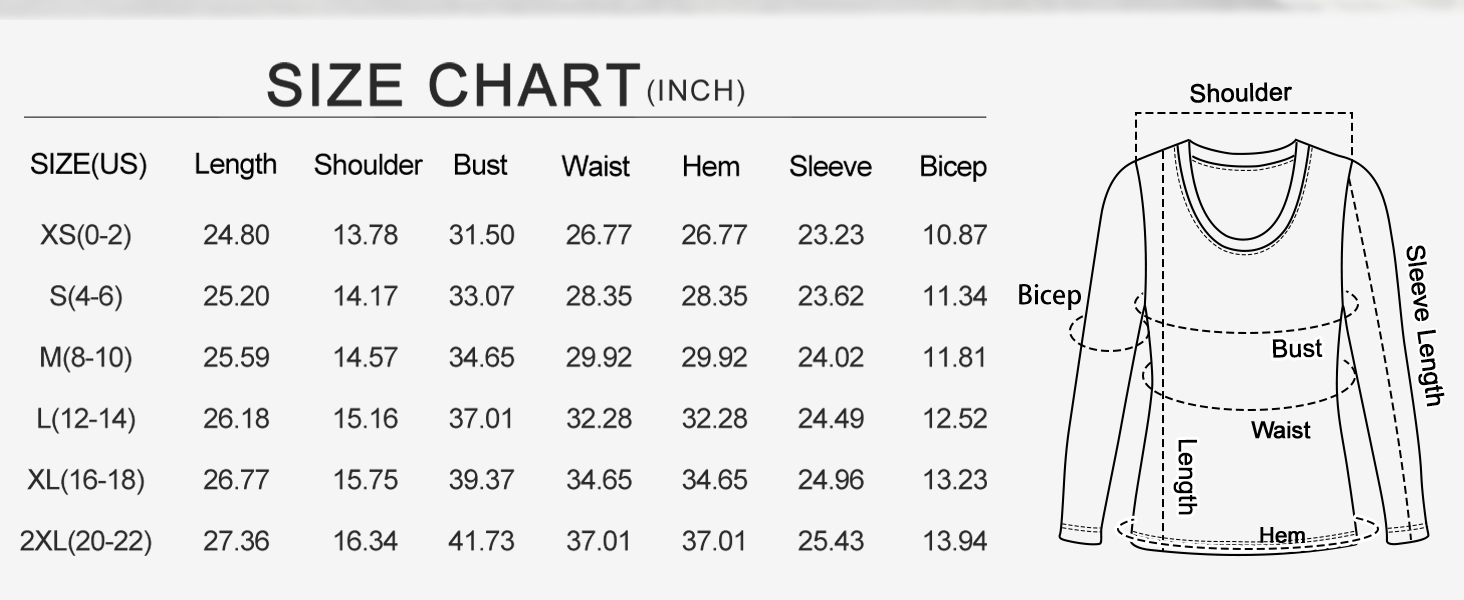
Task: Click the 41.73 bust value for 2XL
Action: tap(481, 542)
